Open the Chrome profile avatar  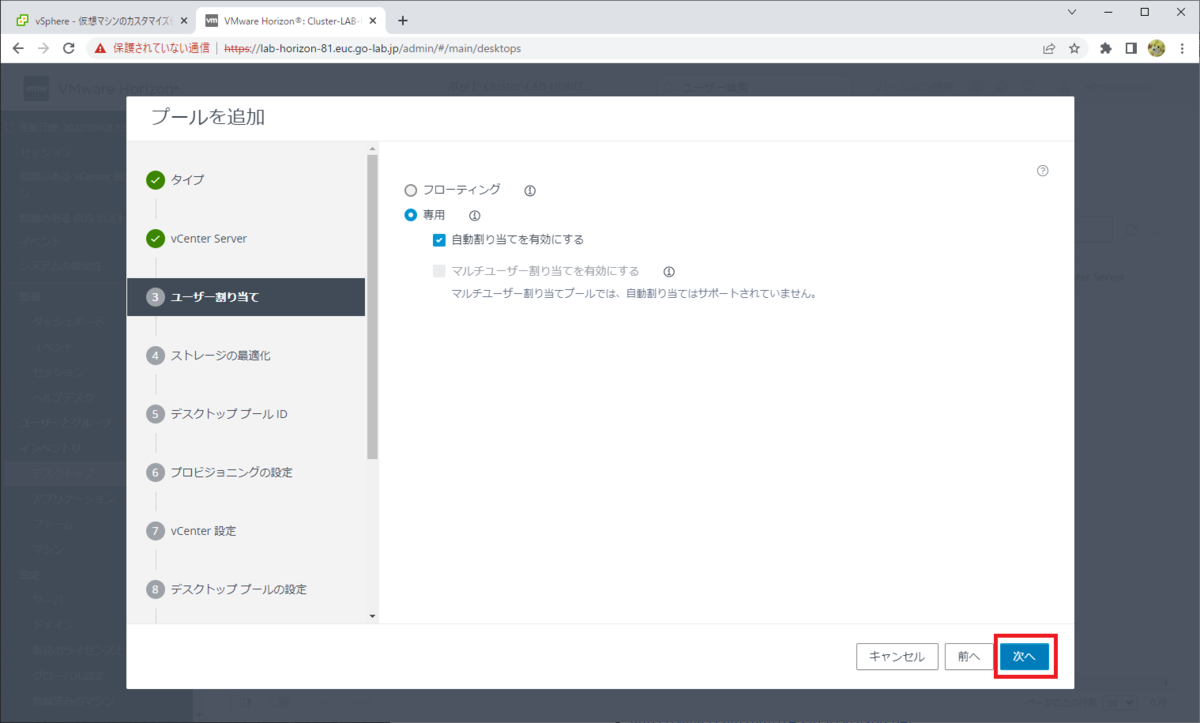point(1157,48)
